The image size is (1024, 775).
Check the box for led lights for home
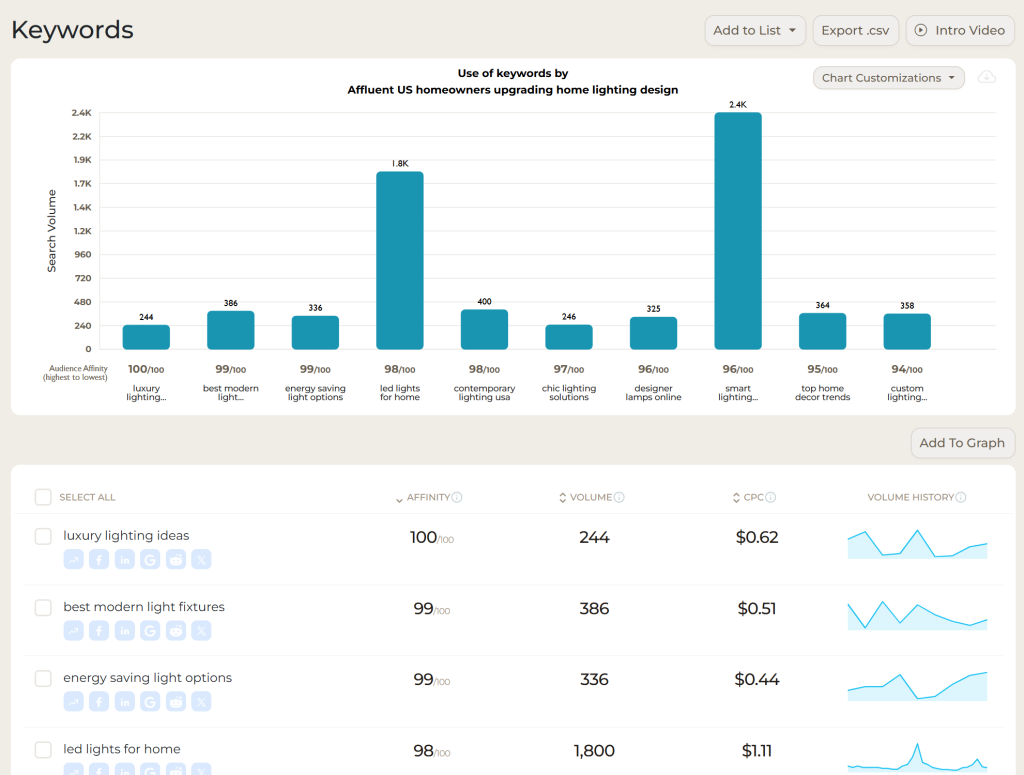tap(43, 749)
